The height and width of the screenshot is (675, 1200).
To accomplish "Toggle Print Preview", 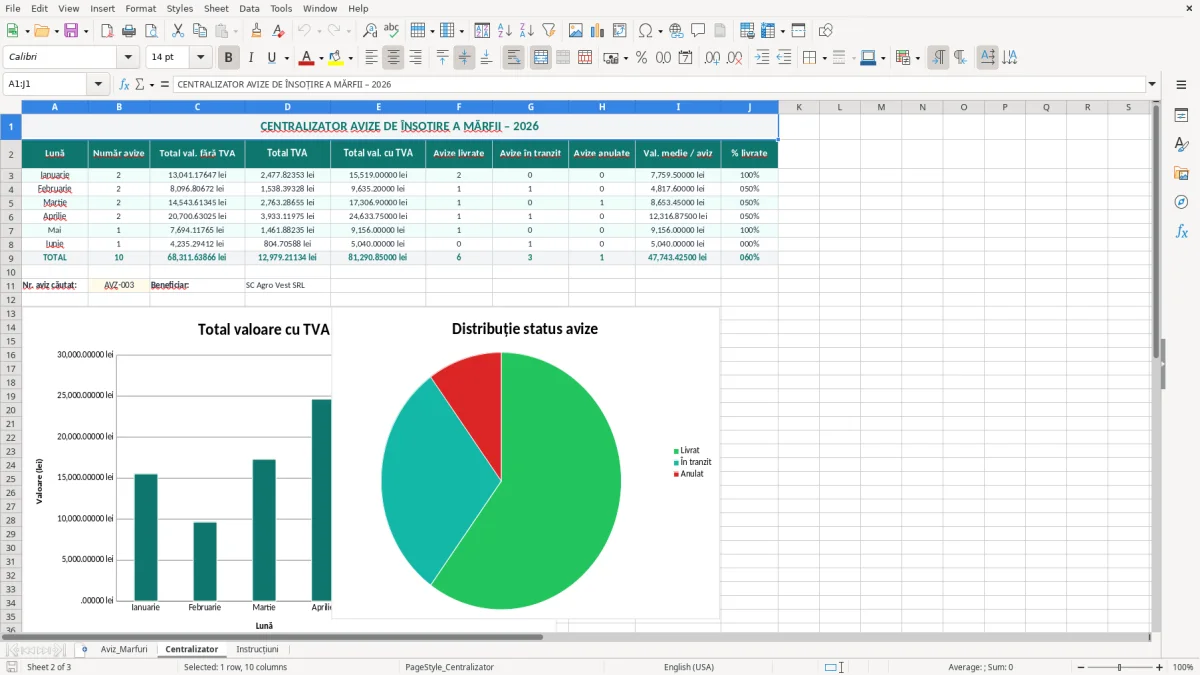I will point(151,31).
